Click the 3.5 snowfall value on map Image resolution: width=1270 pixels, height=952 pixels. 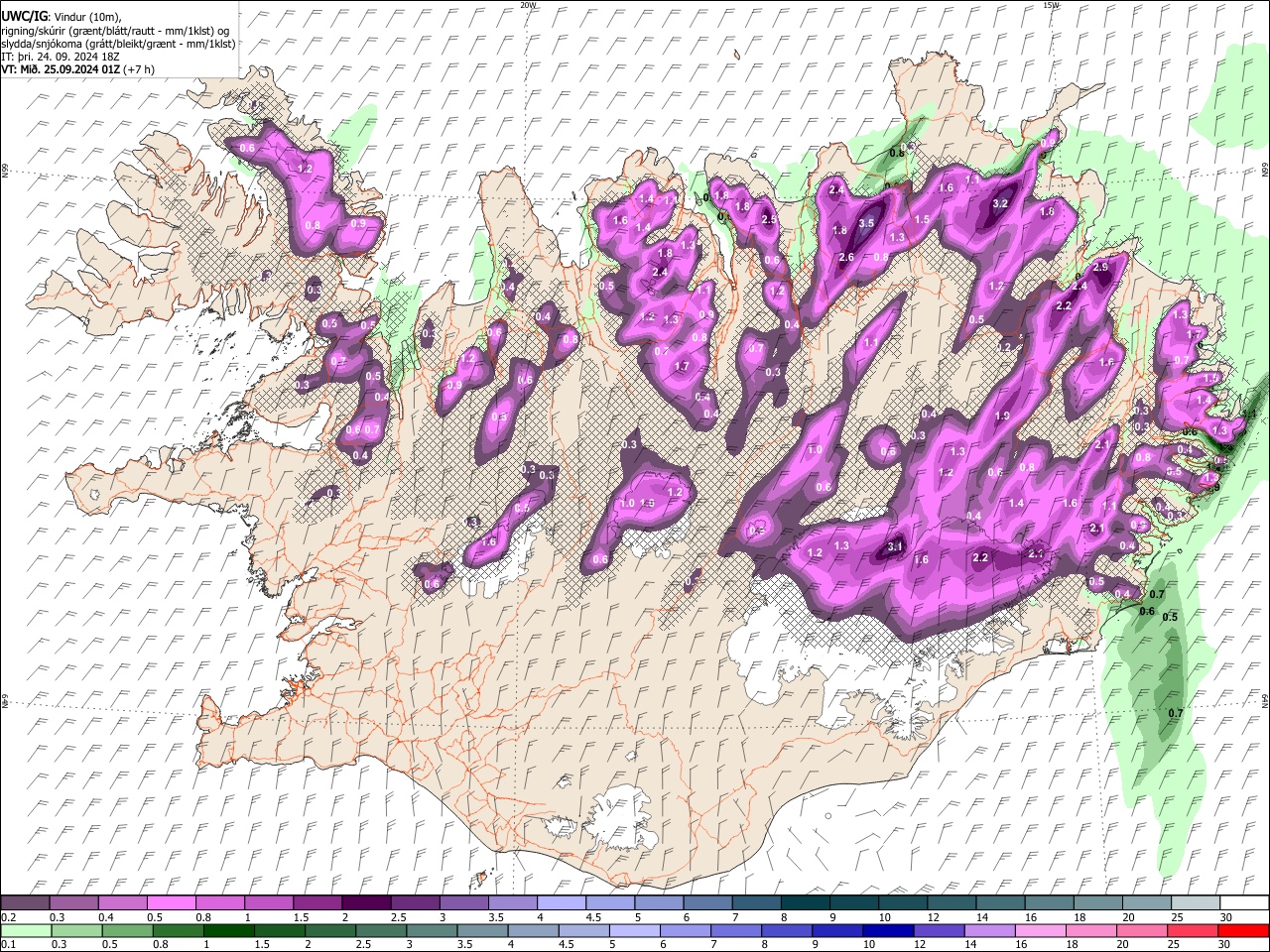point(866,223)
